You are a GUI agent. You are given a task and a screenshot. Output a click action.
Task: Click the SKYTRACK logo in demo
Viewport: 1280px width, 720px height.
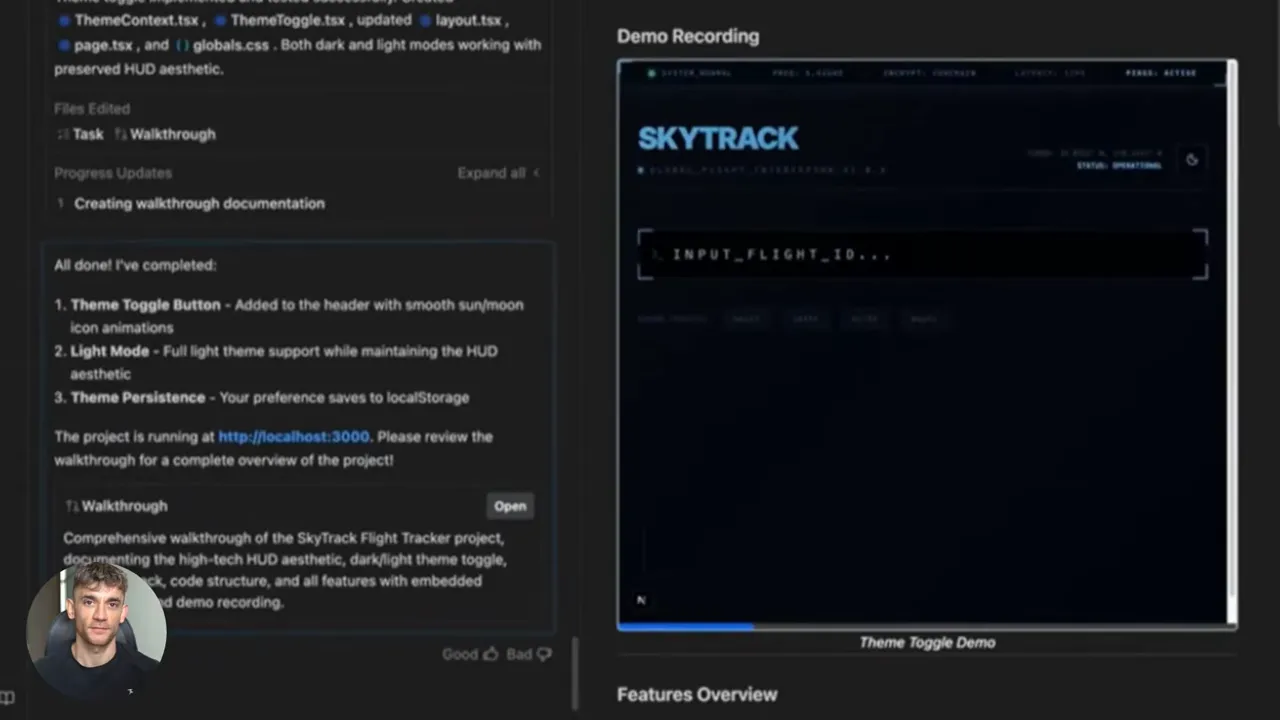(718, 138)
